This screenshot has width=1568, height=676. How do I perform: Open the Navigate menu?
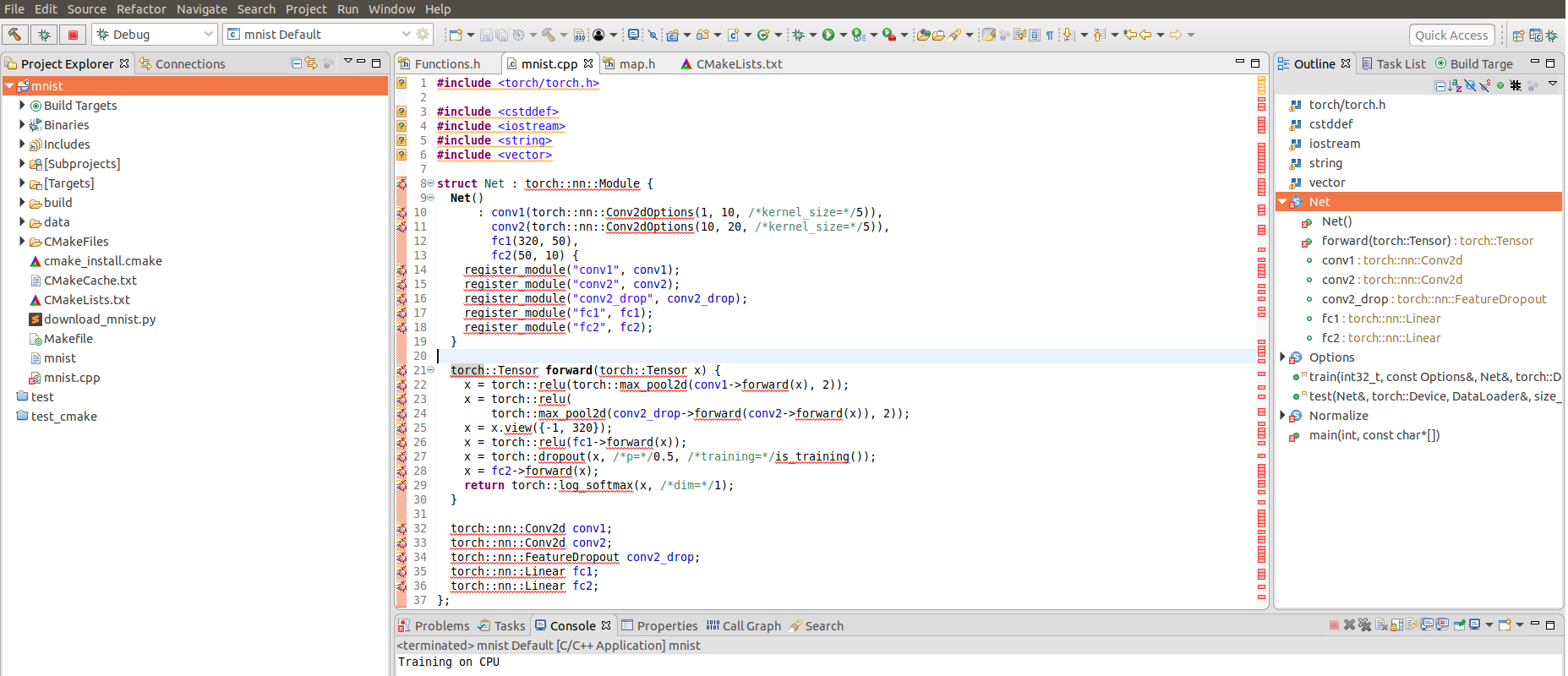point(202,8)
